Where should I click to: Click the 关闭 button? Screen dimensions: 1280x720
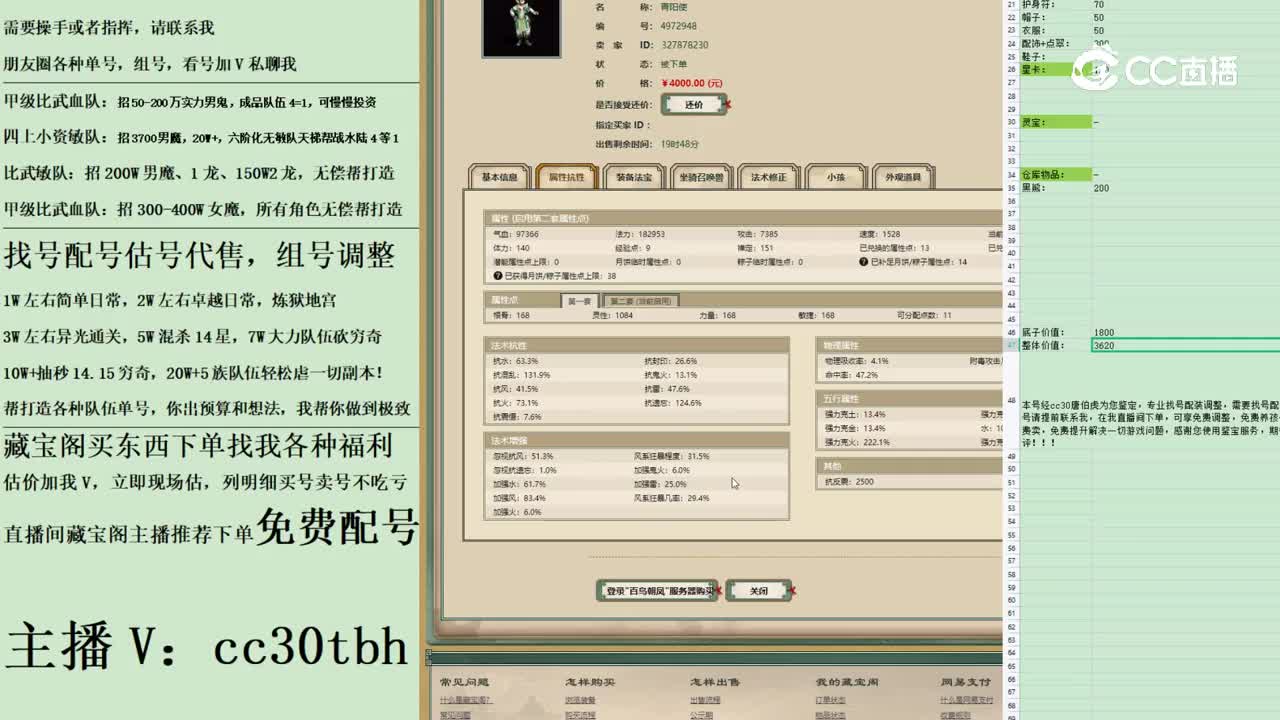tap(759, 591)
